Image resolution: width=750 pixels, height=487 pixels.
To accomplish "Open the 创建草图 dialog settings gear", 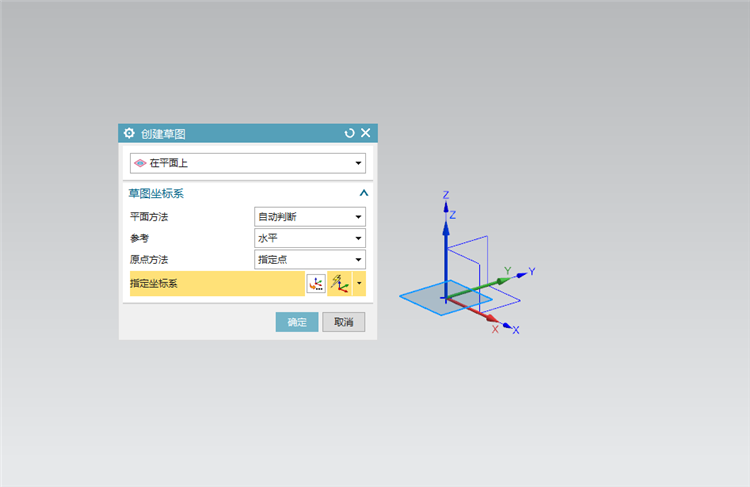I will click(x=129, y=133).
